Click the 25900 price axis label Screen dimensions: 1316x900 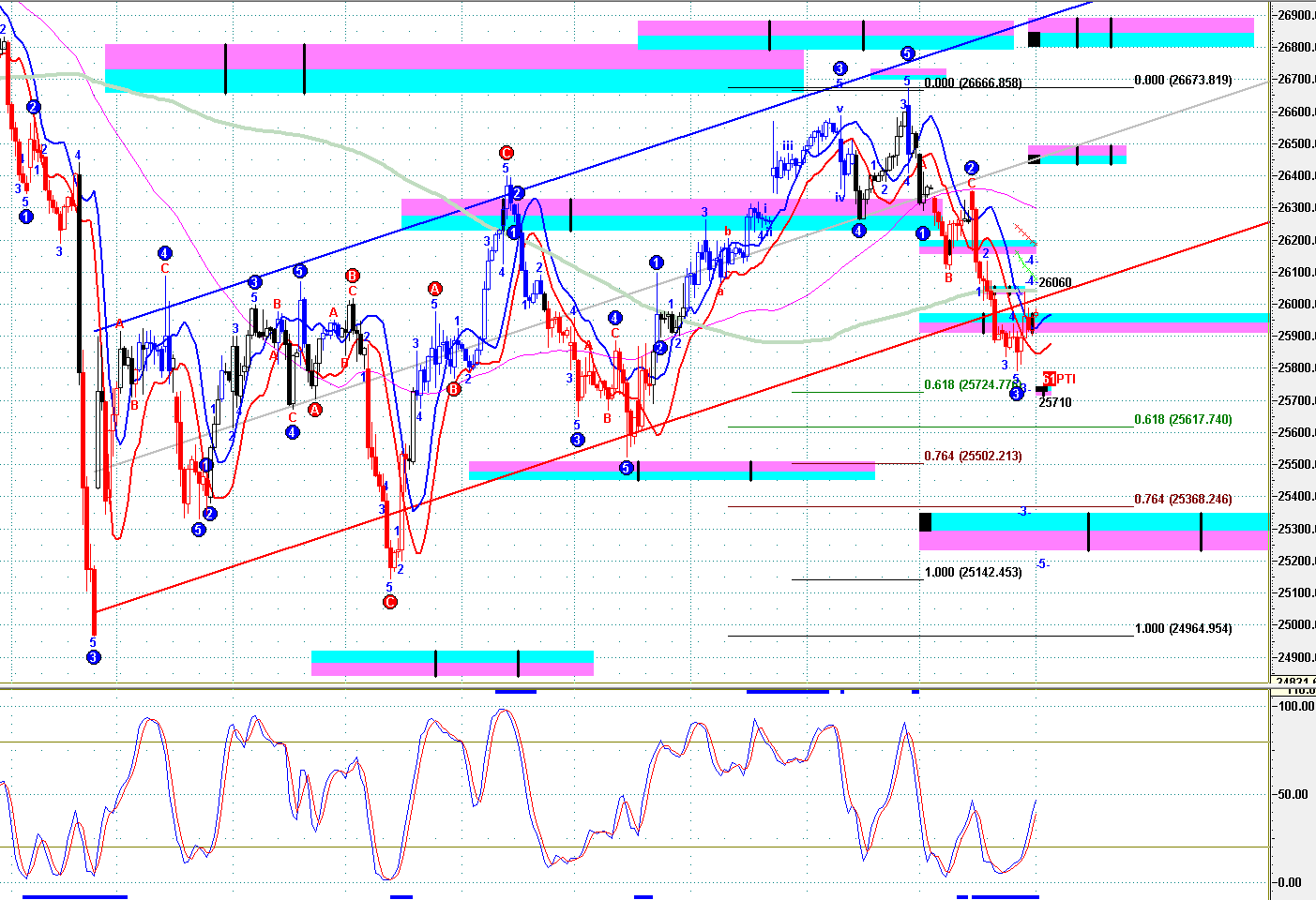click(x=1295, y=336)
